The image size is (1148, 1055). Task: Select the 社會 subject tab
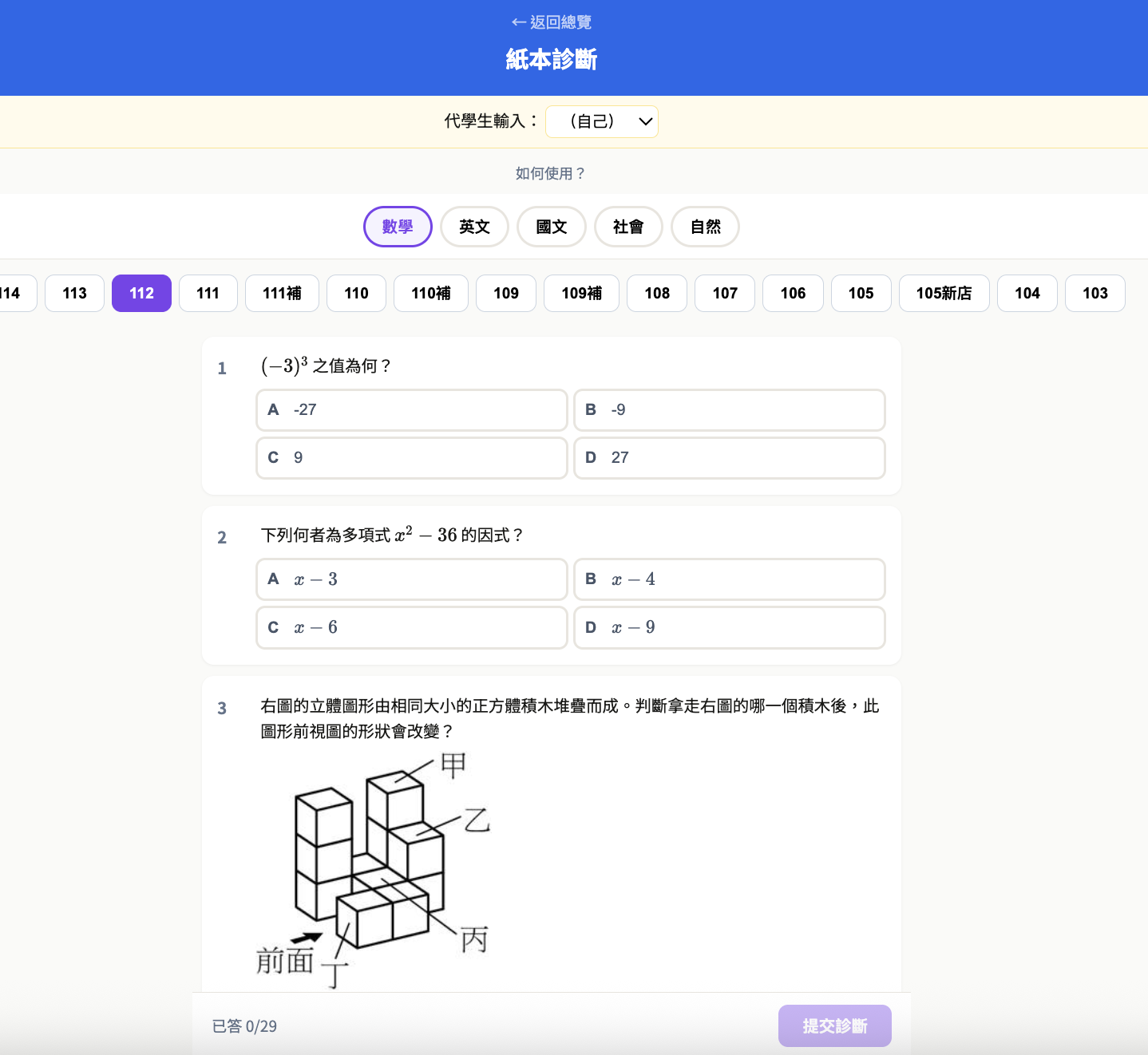628,227
